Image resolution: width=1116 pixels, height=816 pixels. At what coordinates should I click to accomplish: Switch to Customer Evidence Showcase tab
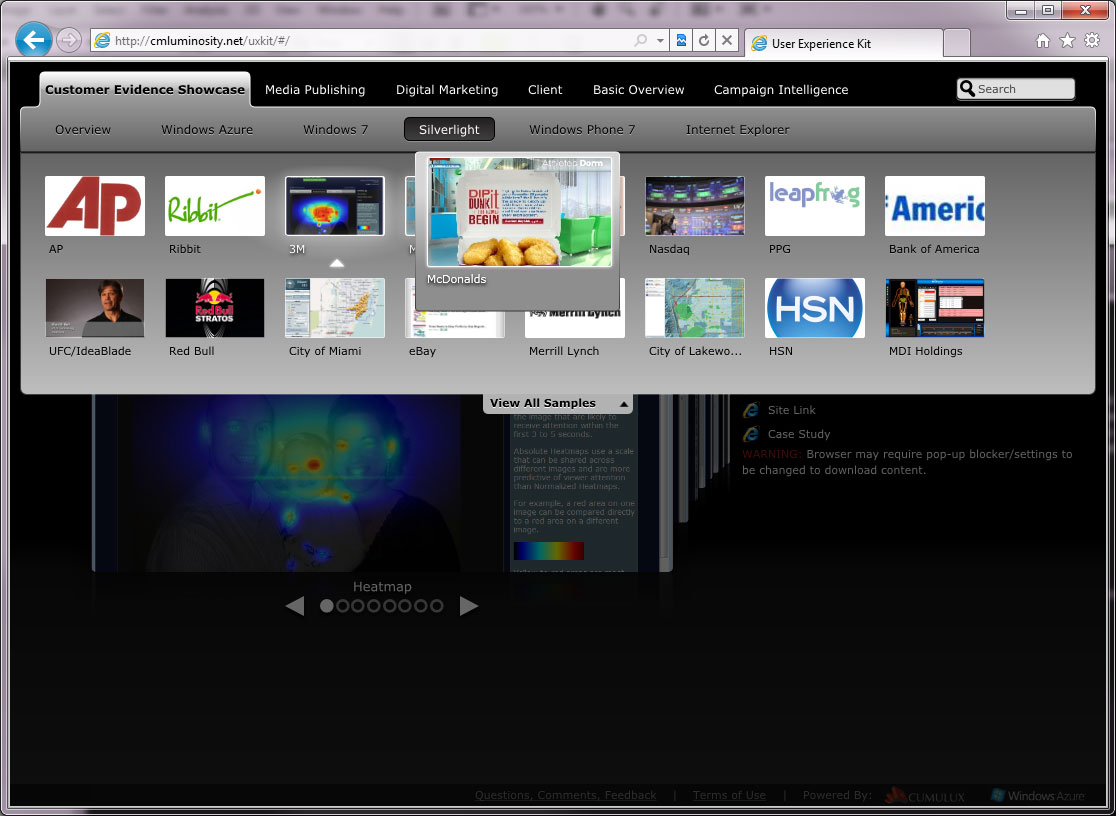(145, 90)
